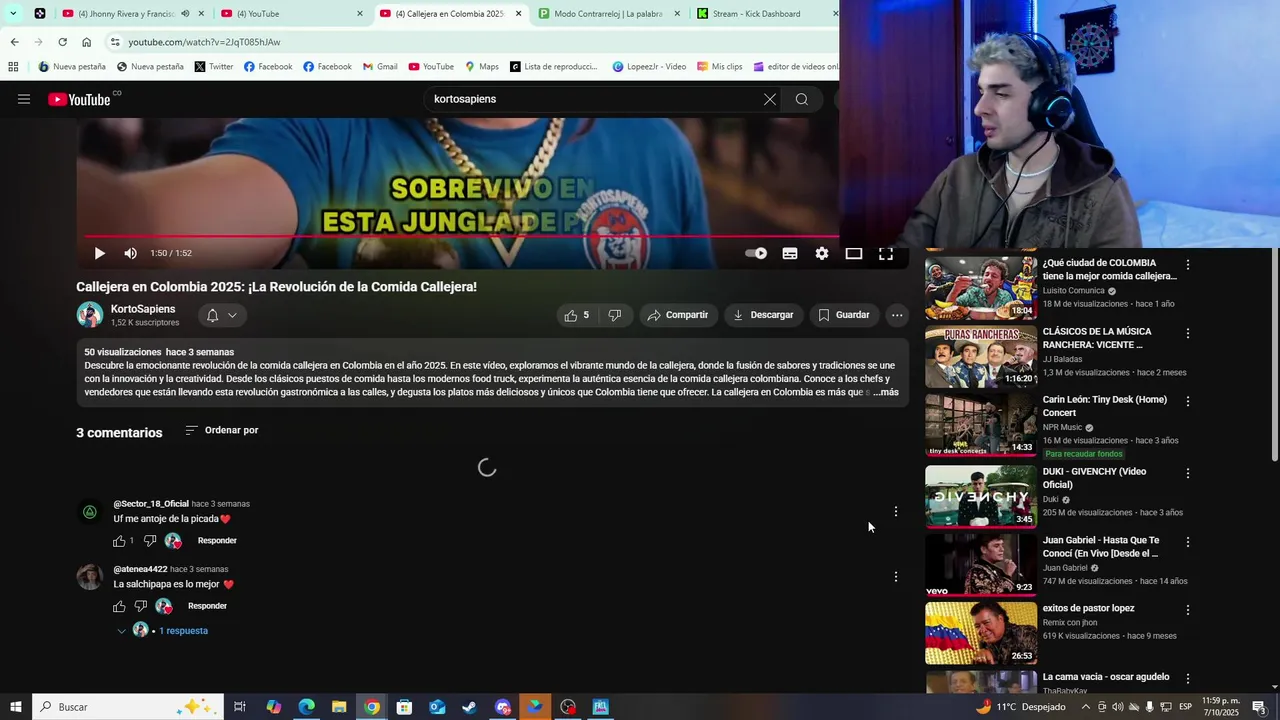1280x720 pixels.
Task: Open Microsoft Edge from the taskbar
Action: click(306, 707)
